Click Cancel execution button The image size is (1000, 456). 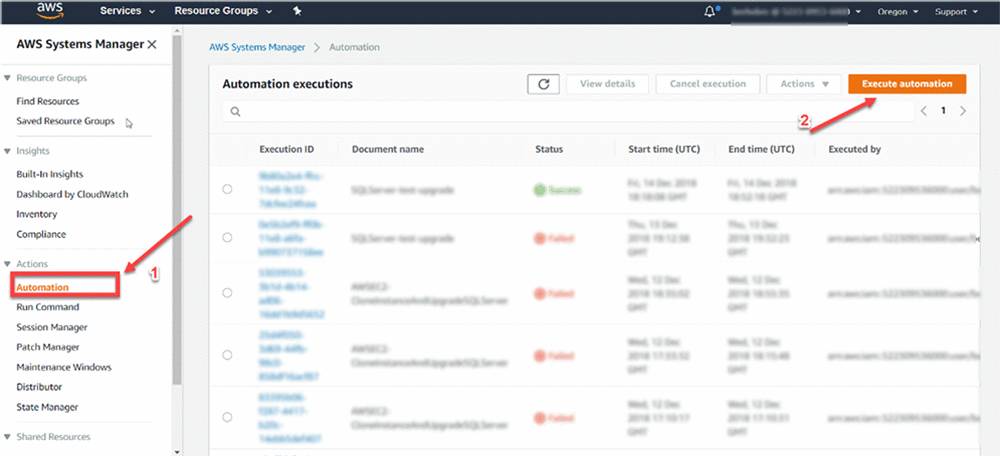point(707,84)
